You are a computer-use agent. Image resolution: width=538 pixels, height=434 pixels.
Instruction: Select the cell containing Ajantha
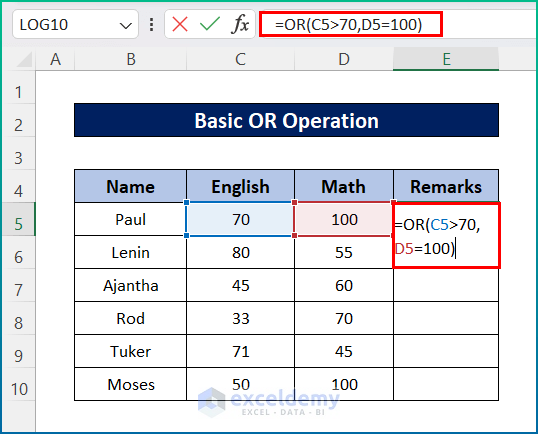coord(130,285)
